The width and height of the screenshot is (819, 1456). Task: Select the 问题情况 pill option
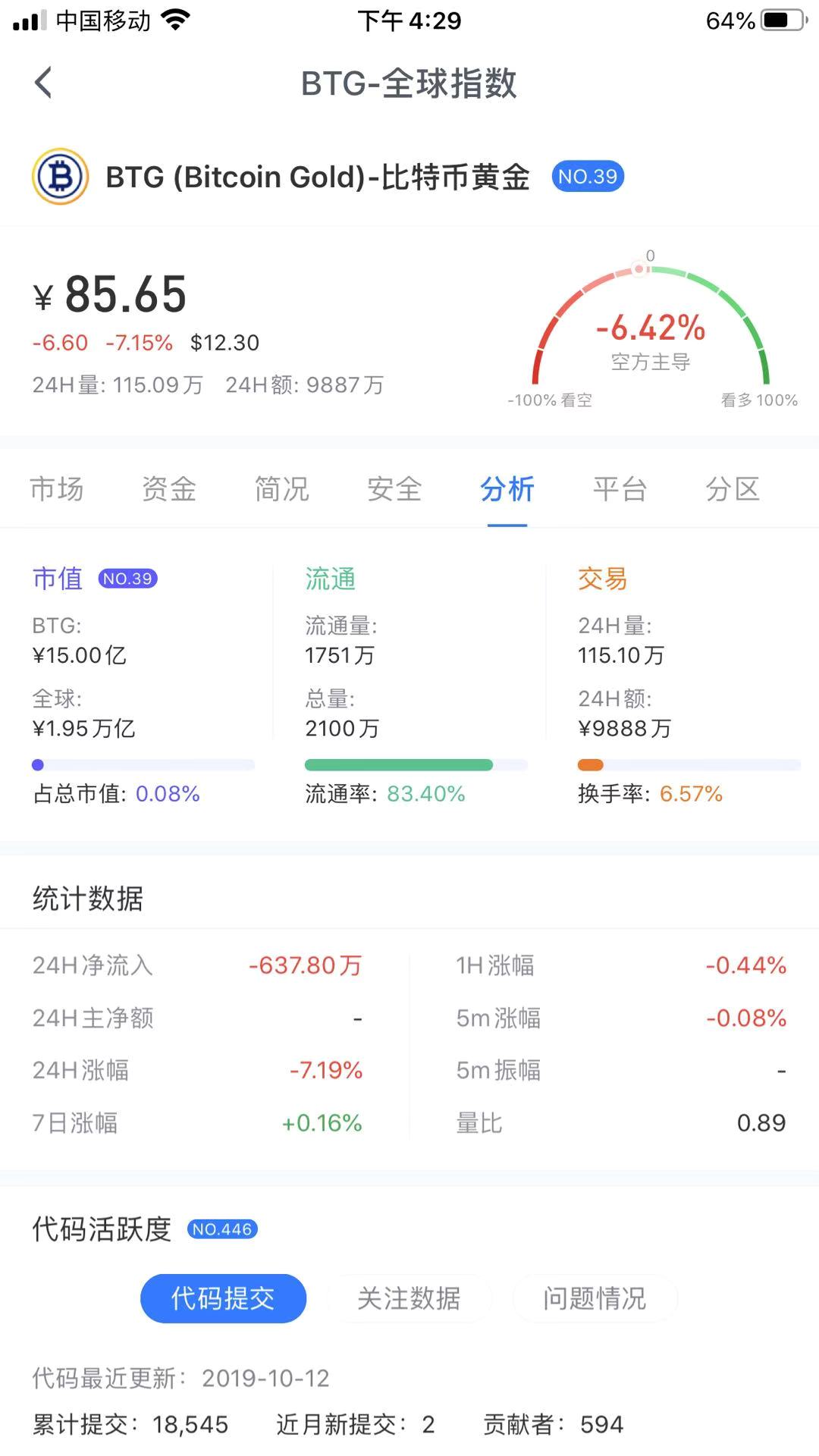click(x=595, y=1298)
